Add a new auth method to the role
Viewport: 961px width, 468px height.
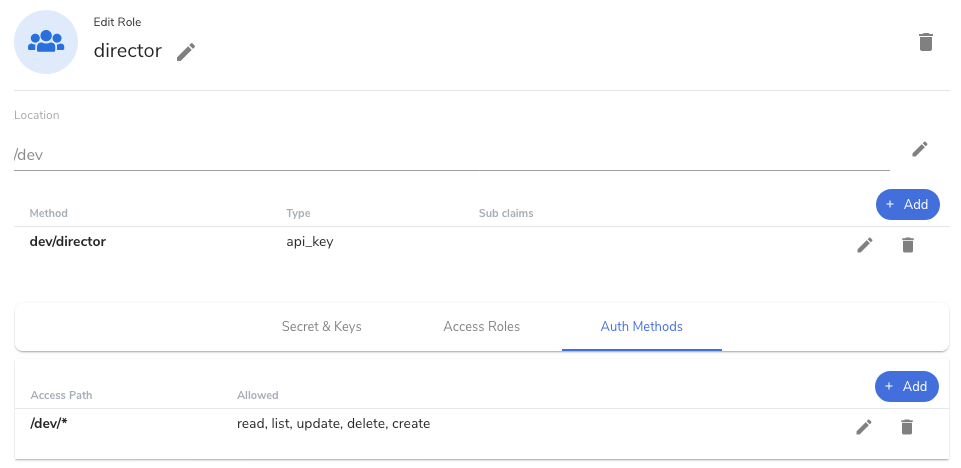click(x=907, y=204)
